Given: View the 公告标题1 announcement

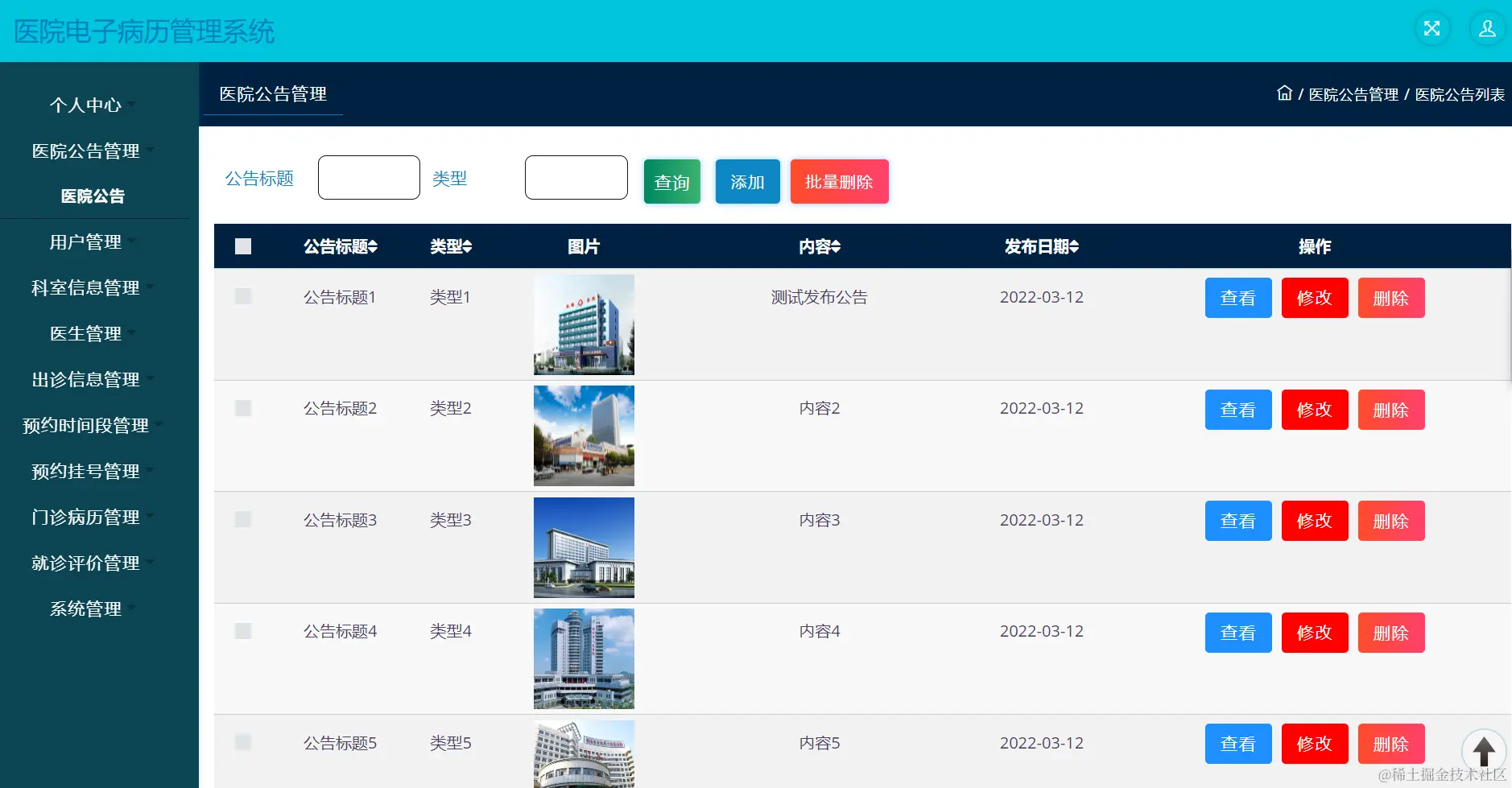Looking at the screenshot, I should [1238, 298].
